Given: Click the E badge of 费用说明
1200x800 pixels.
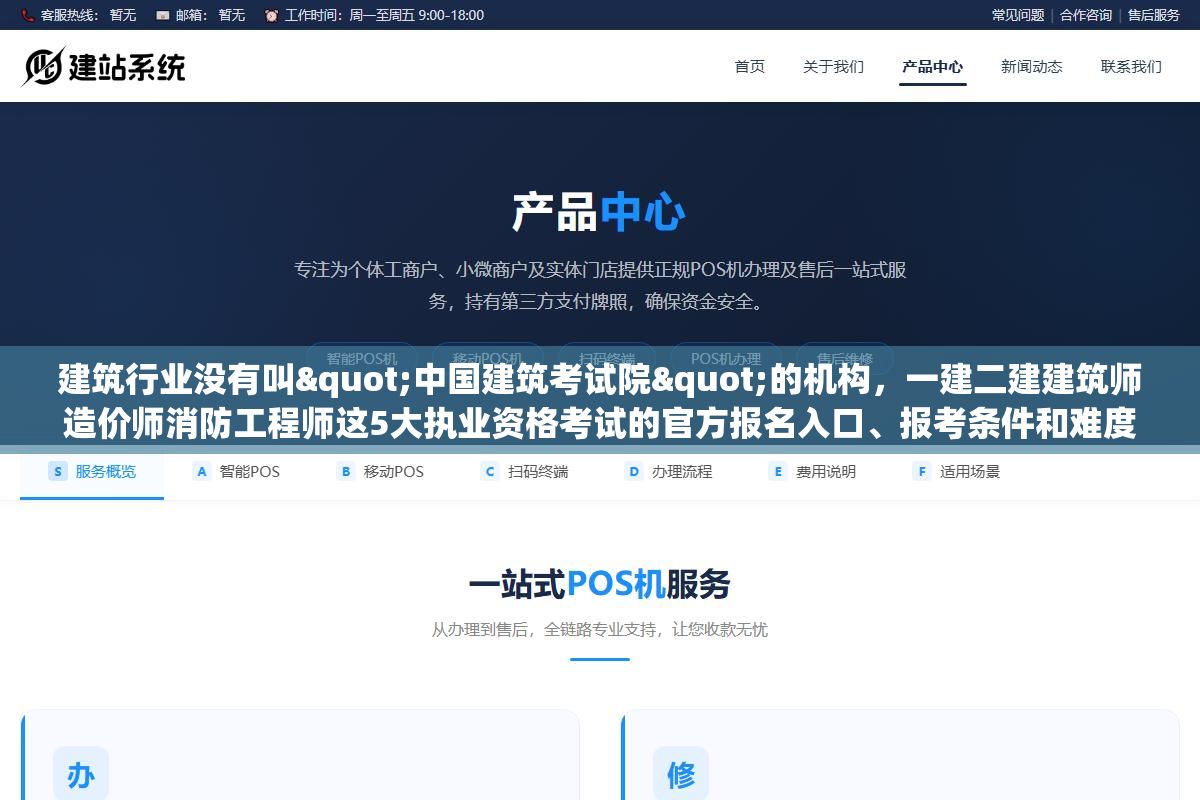Looking at the screenshot, I should pyautogui.click(x=778, y=472).
